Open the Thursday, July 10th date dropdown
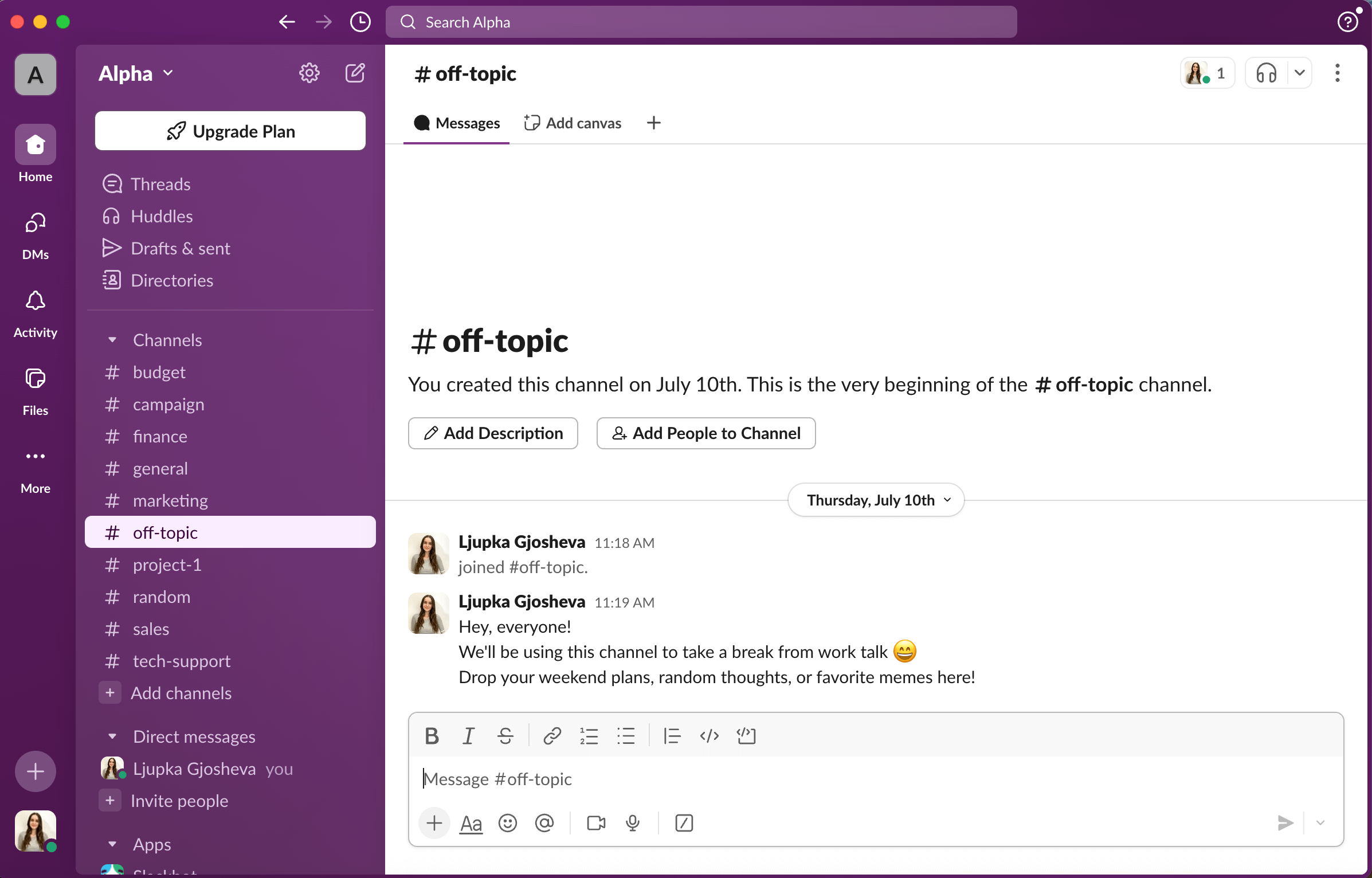This screenshot has width=1372, height=878. (876, 500)
